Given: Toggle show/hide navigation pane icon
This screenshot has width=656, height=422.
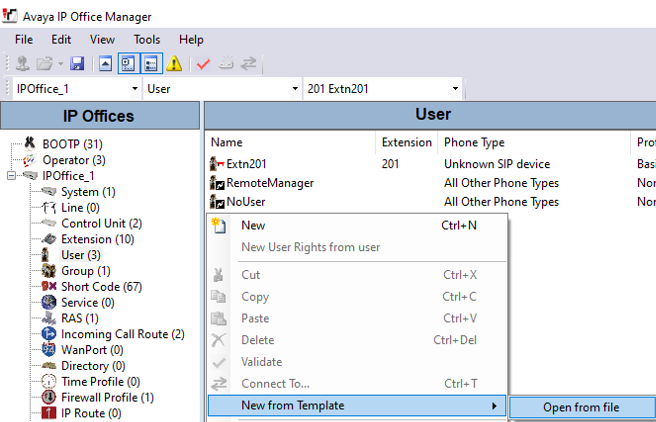Looking at the screenshot, I should (128, 64).
